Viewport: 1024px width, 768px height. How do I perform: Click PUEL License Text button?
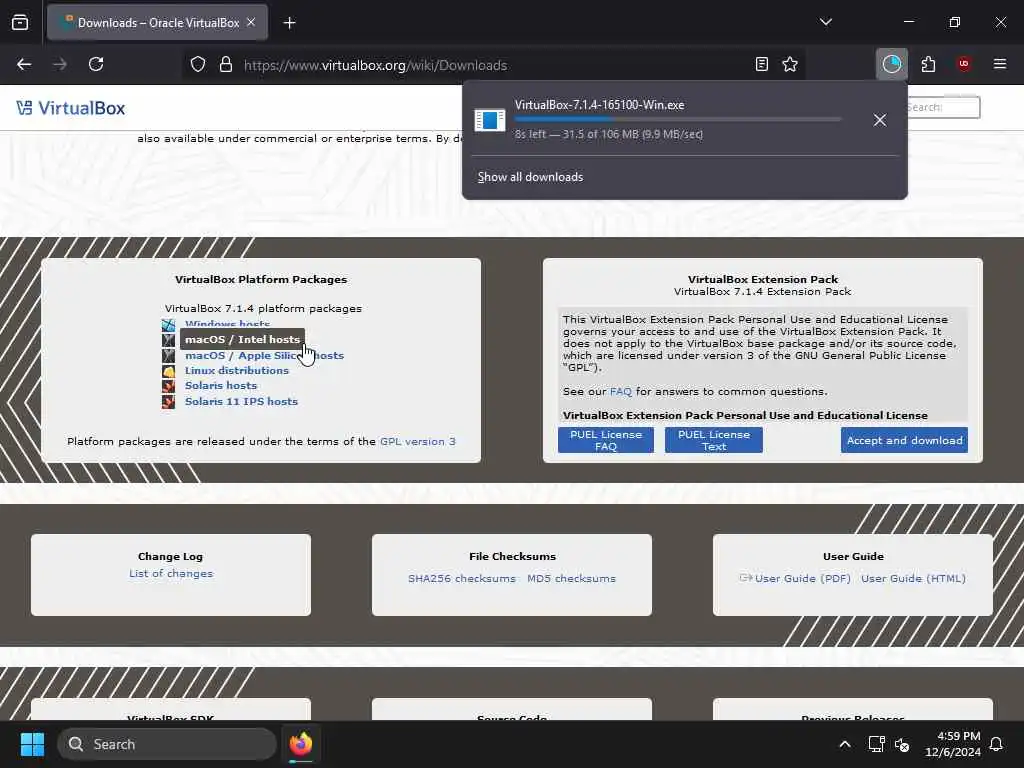[x=714, y=440]
